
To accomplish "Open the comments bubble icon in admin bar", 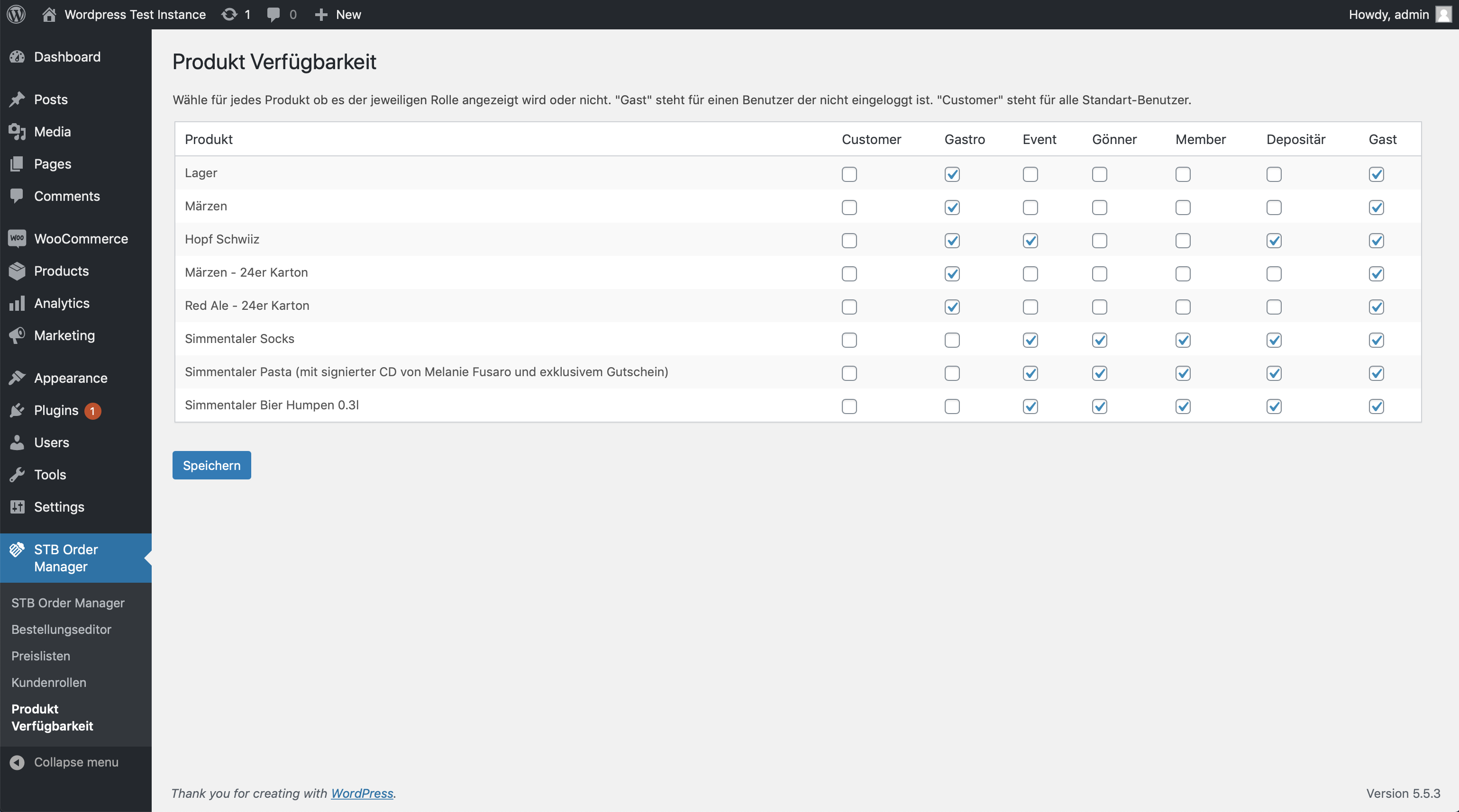I will click(x=274, y=15).
